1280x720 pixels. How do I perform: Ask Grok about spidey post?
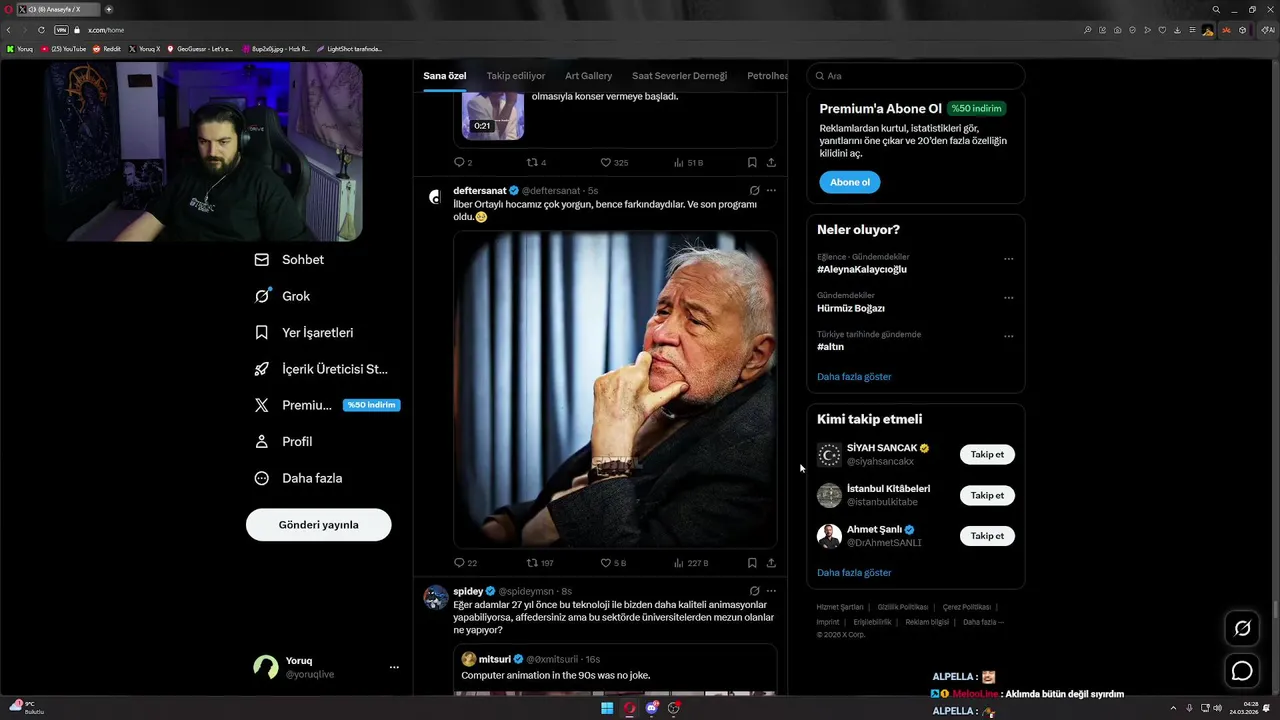coord(754,591)
